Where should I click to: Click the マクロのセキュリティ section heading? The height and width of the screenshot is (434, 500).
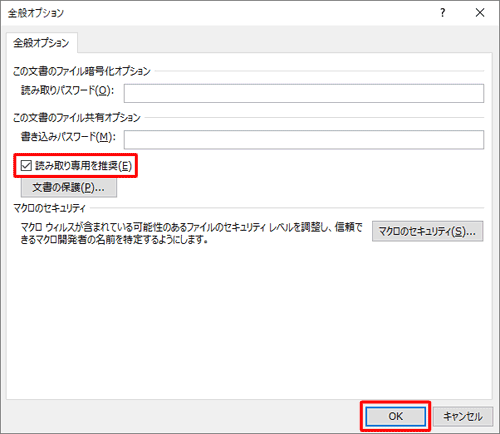[x=49, y=208]
